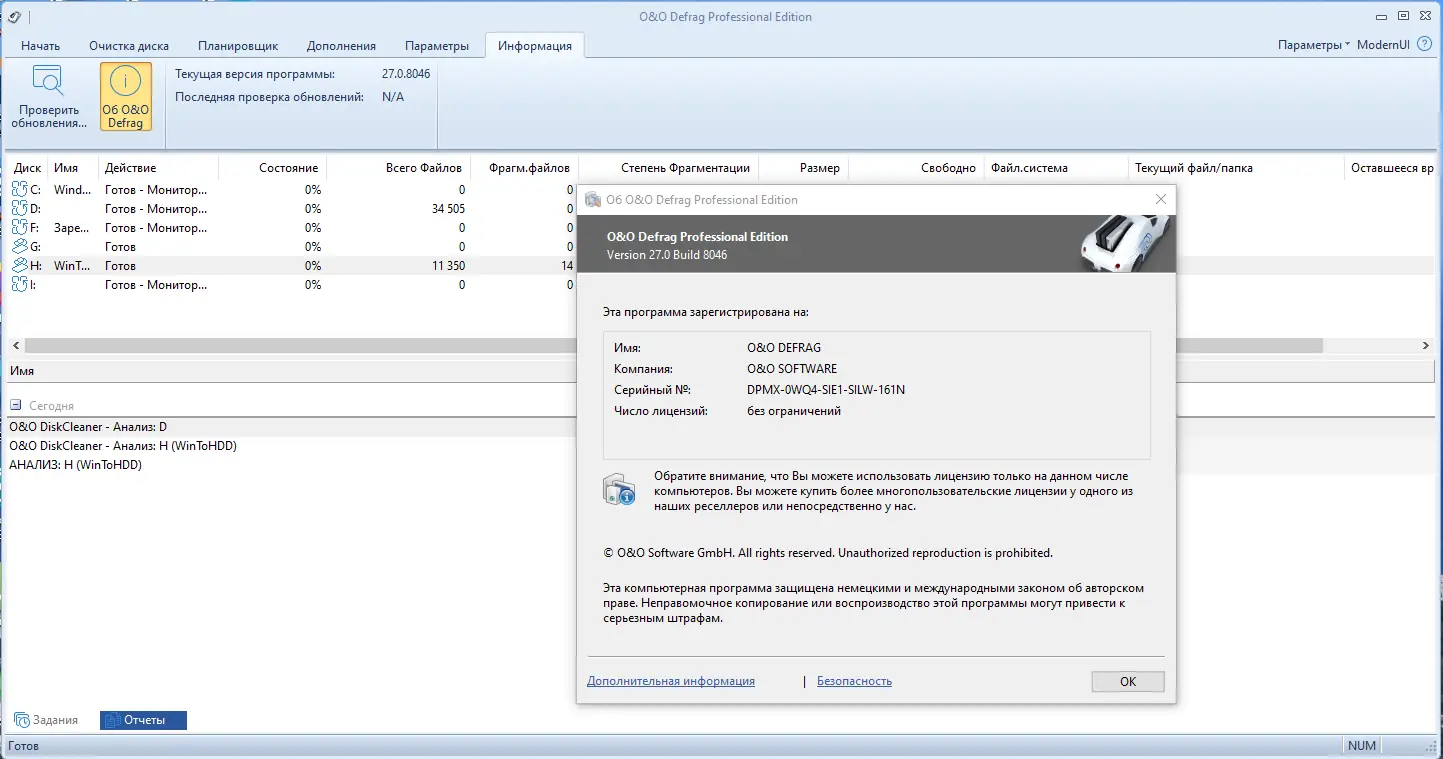Screen dimensions: 1443x759
Task: Click the version value '27.0.8046' in ribbon
Action: [x=406, y=74]
